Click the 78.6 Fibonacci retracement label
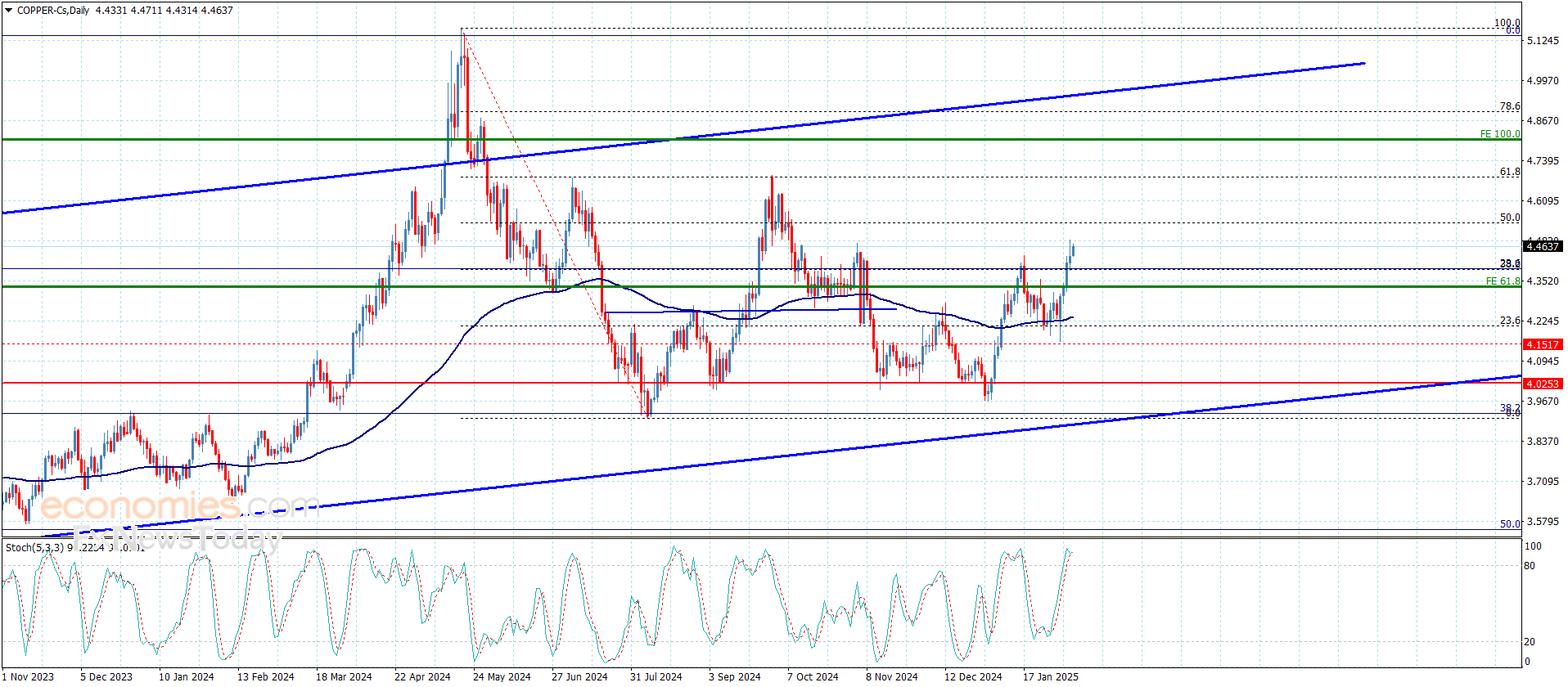The width and height of the screenshot is (1568, 687). (x=1510, y=106)
